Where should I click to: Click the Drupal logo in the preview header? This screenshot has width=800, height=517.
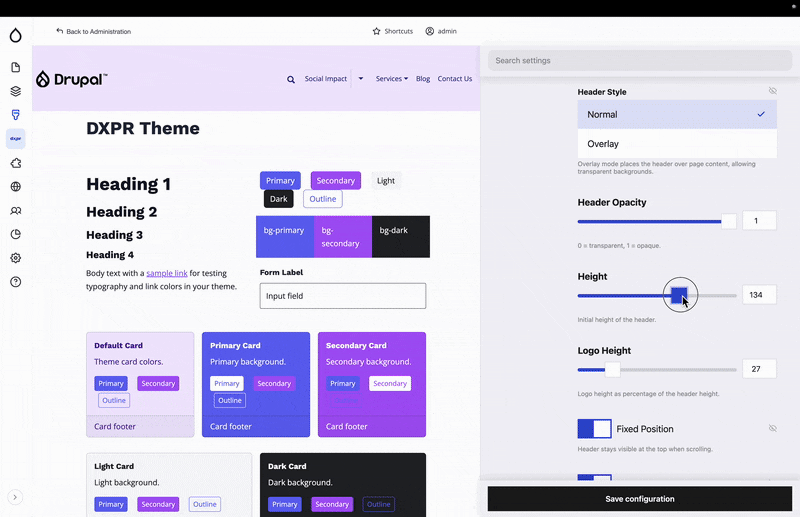[71, 79]
